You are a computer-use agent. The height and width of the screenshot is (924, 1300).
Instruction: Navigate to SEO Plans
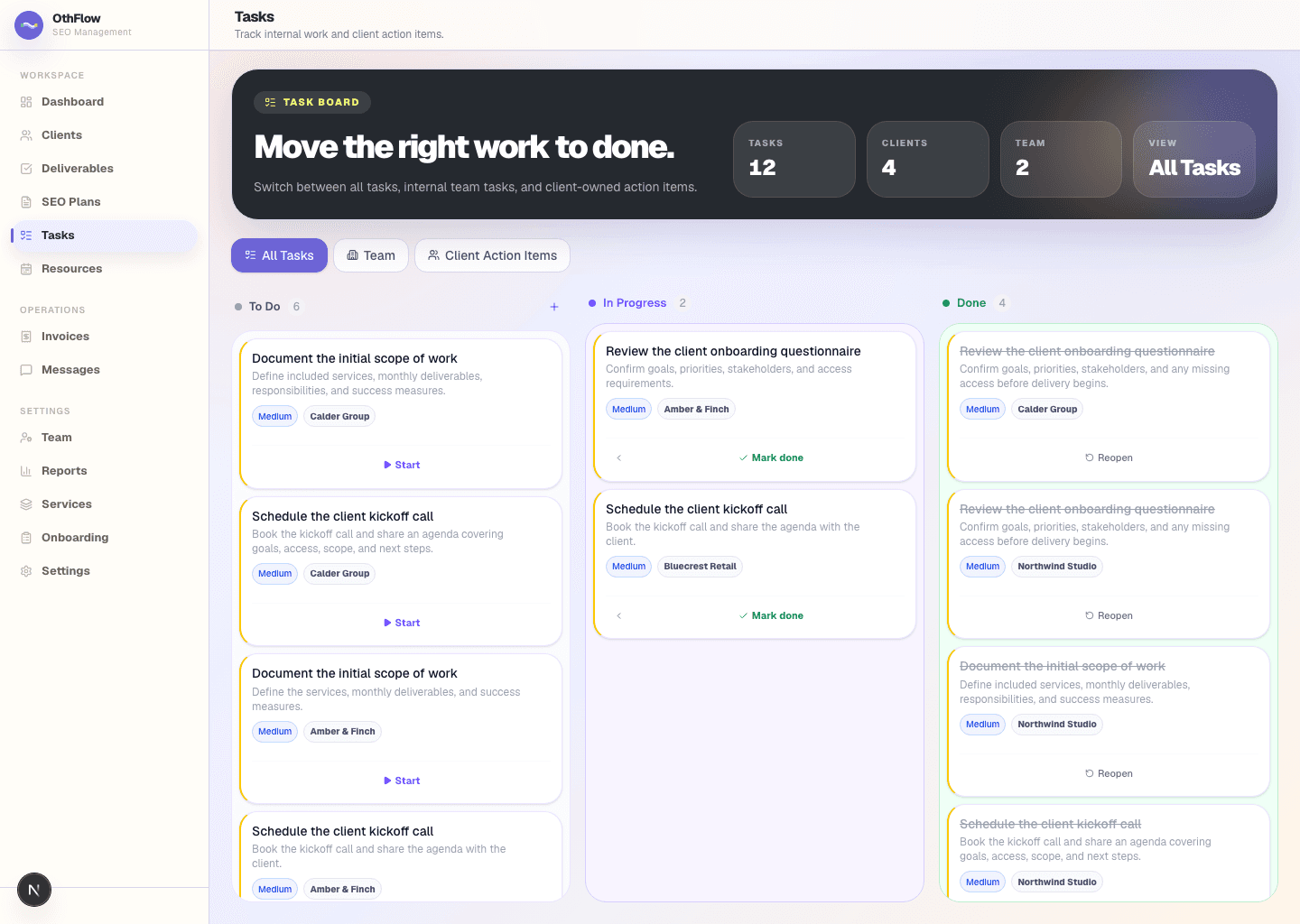[x=104, y=202]
